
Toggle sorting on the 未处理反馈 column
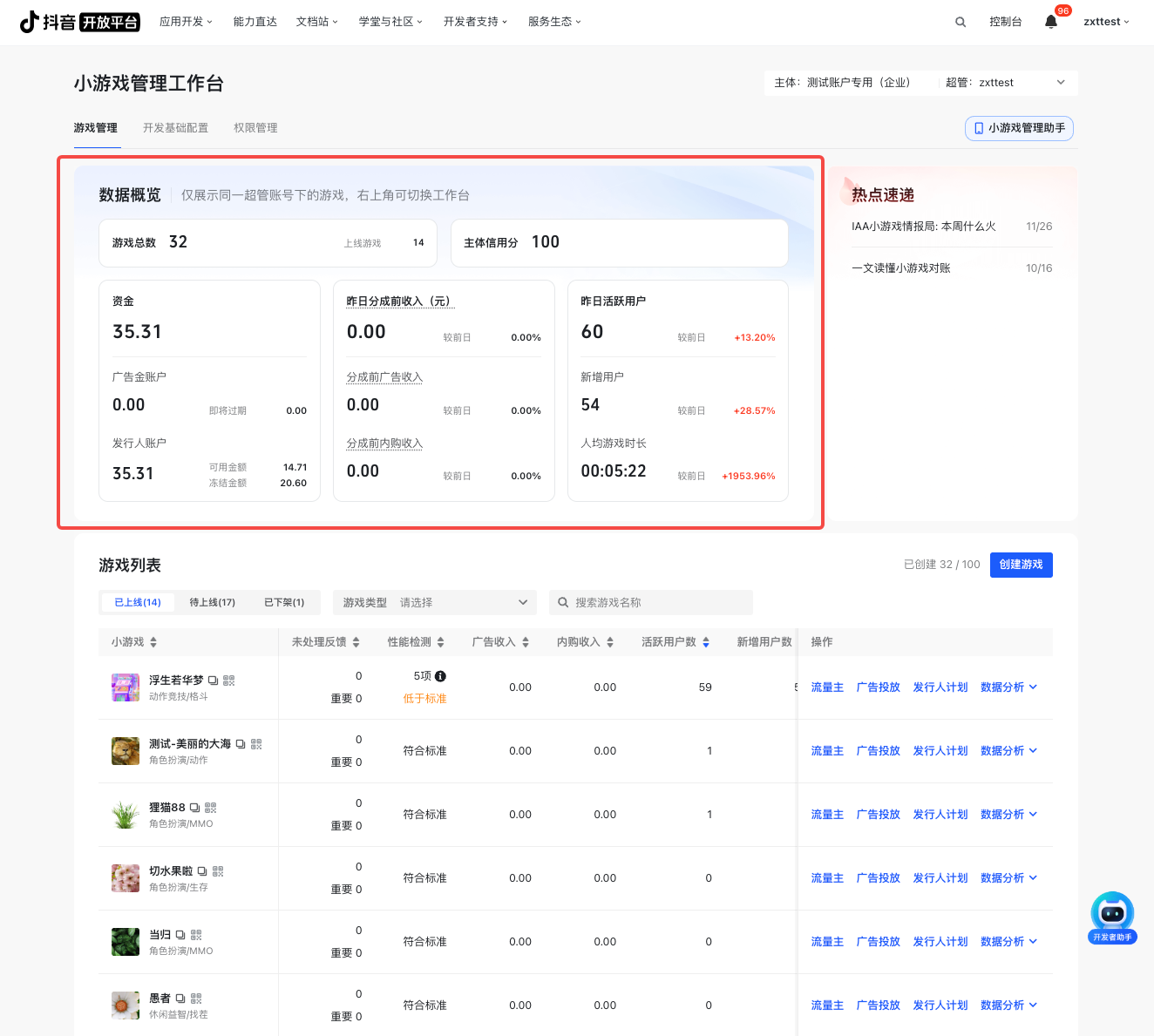356,642
